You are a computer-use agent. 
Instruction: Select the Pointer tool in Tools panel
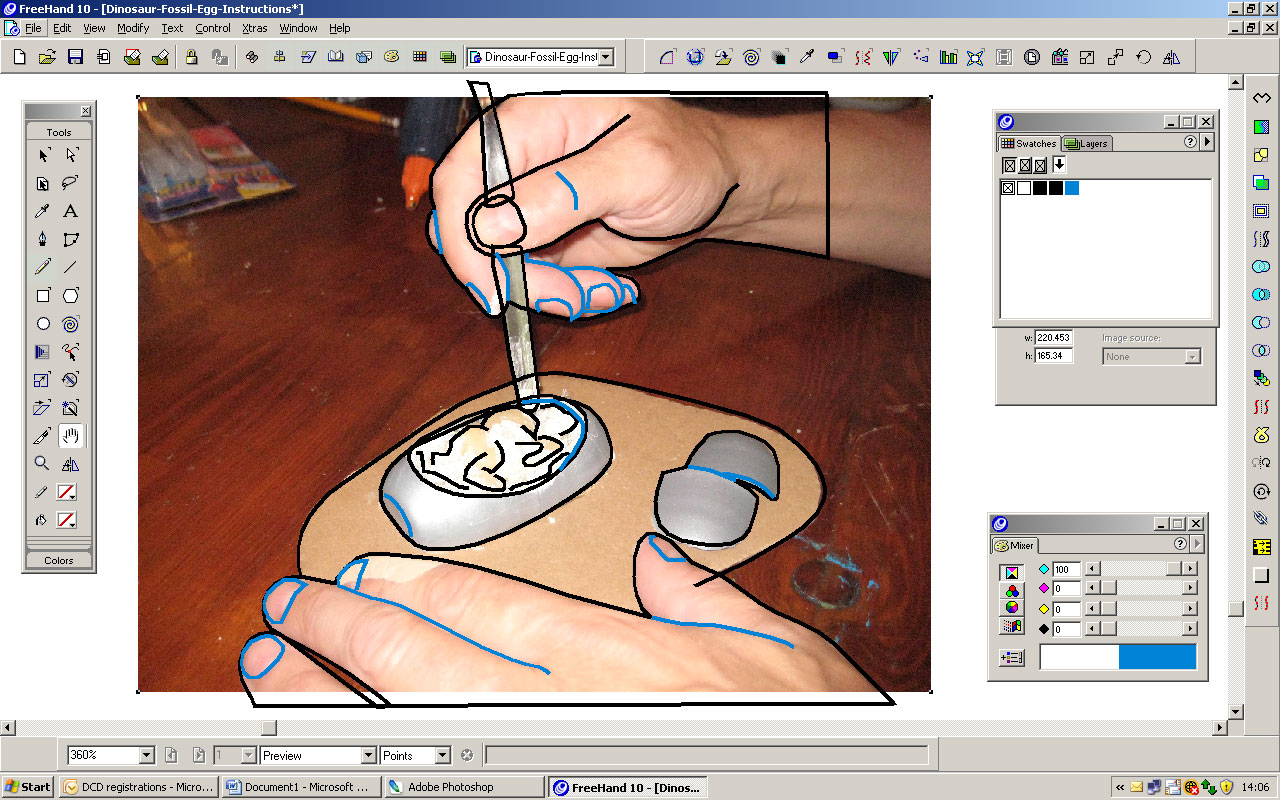point(43,155)
